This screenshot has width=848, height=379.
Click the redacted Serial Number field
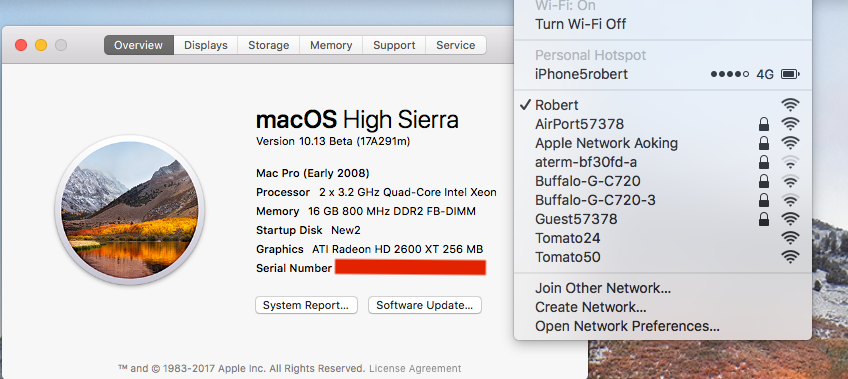point(410,268)
